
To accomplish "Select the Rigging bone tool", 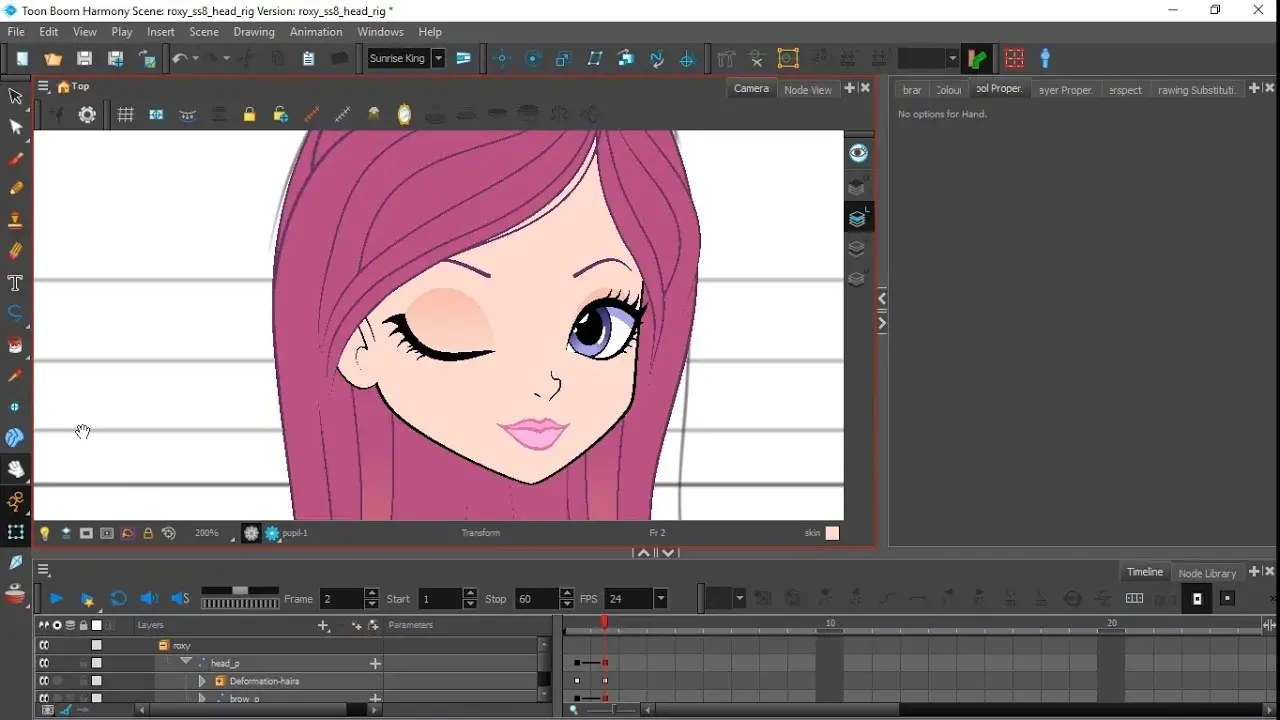I will tap(15, 501).
